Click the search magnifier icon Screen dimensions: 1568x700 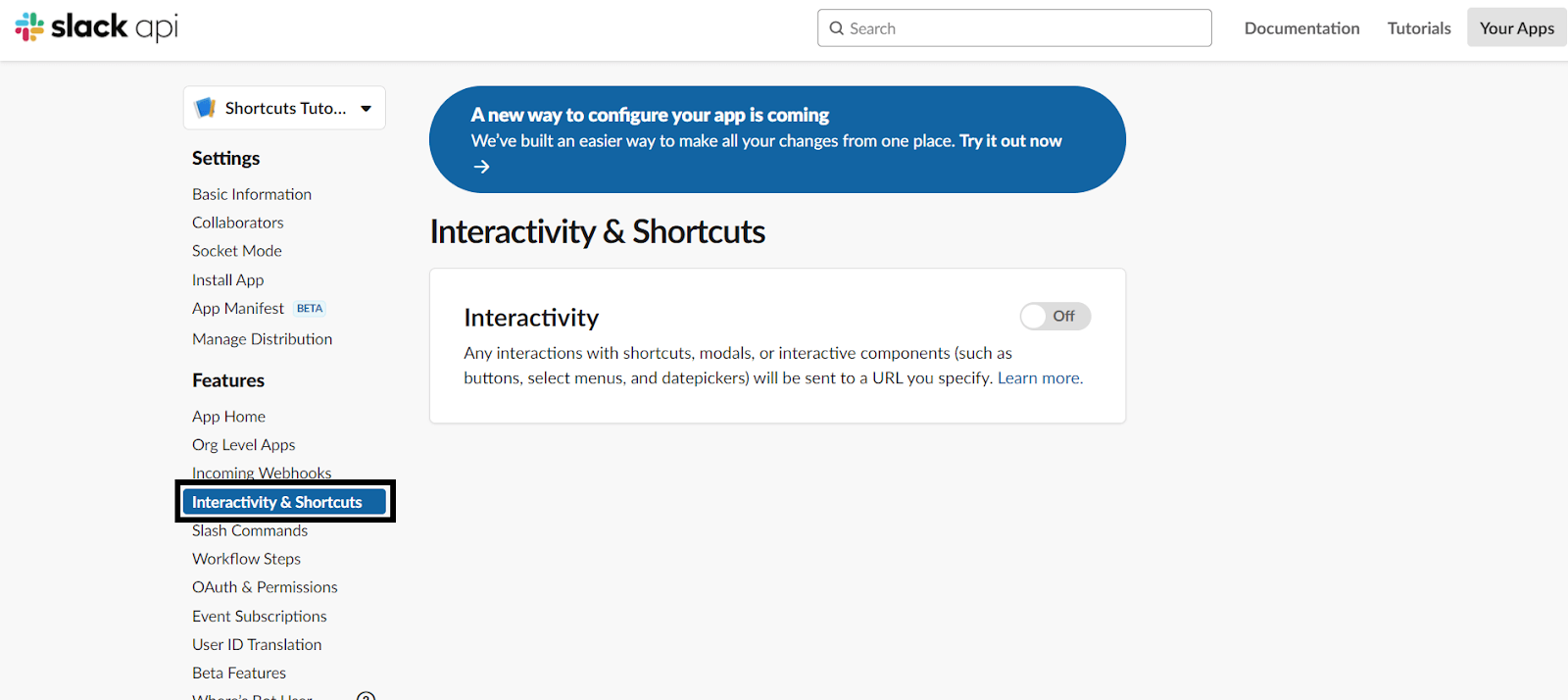(x=836, y=27)
